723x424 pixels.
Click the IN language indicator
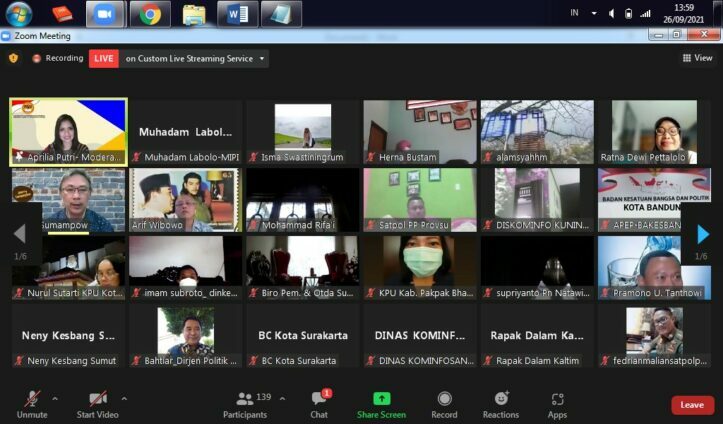574,13
